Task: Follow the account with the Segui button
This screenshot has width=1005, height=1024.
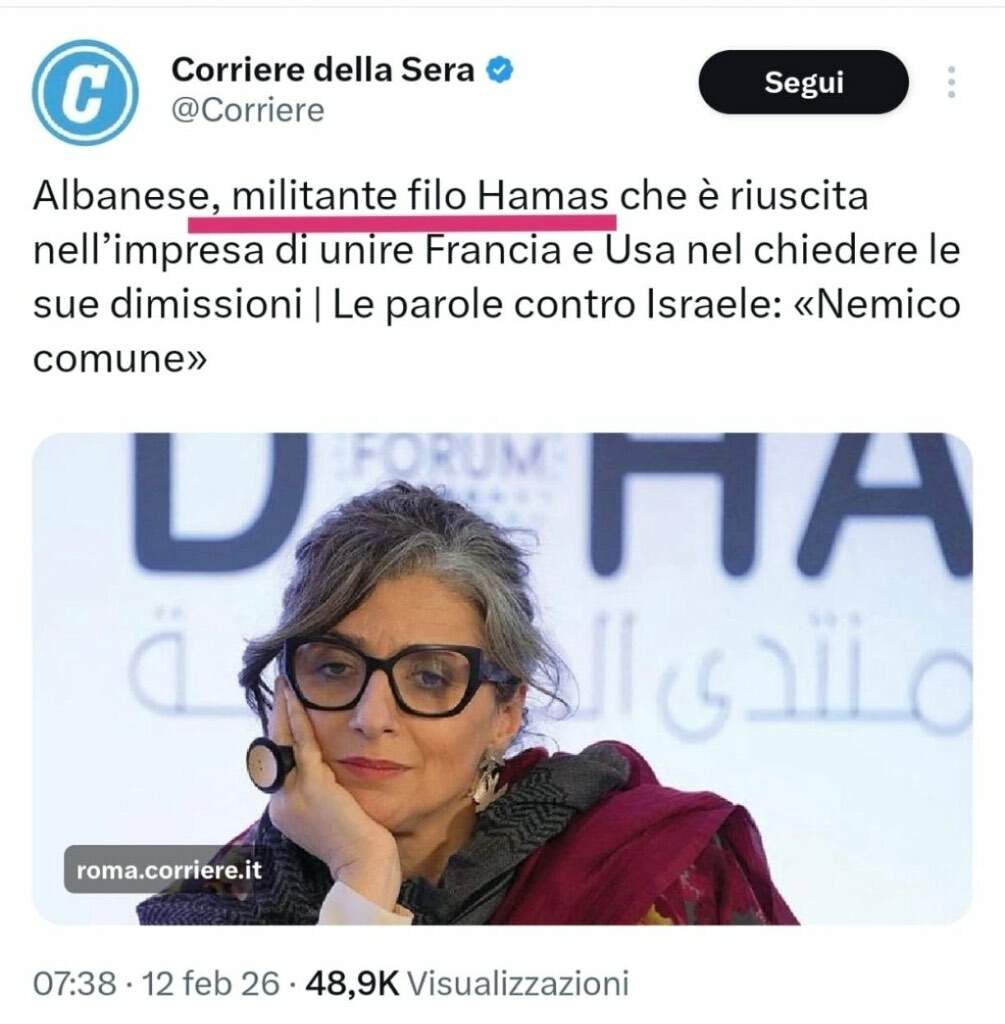Action: (803, 82)
